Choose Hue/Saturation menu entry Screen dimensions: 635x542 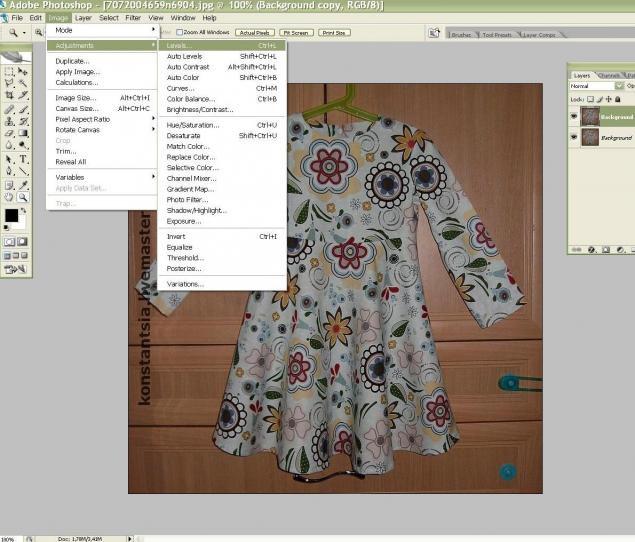pos(222,125)
